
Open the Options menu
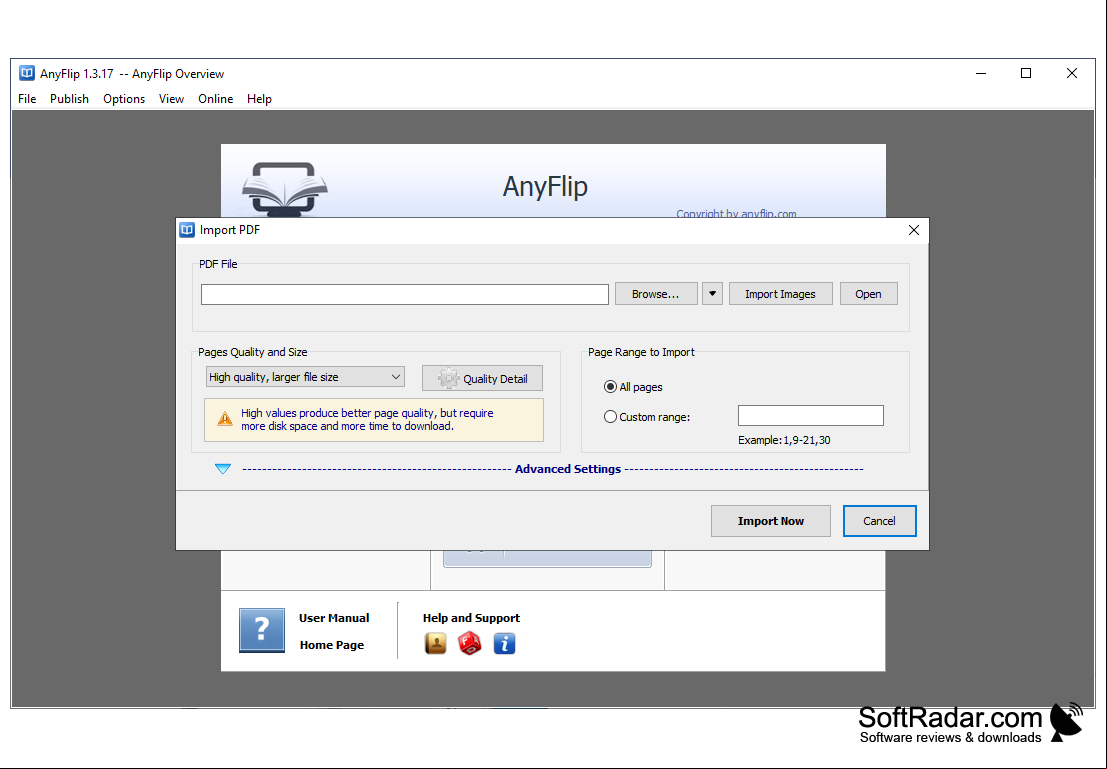tap(124, 99)
